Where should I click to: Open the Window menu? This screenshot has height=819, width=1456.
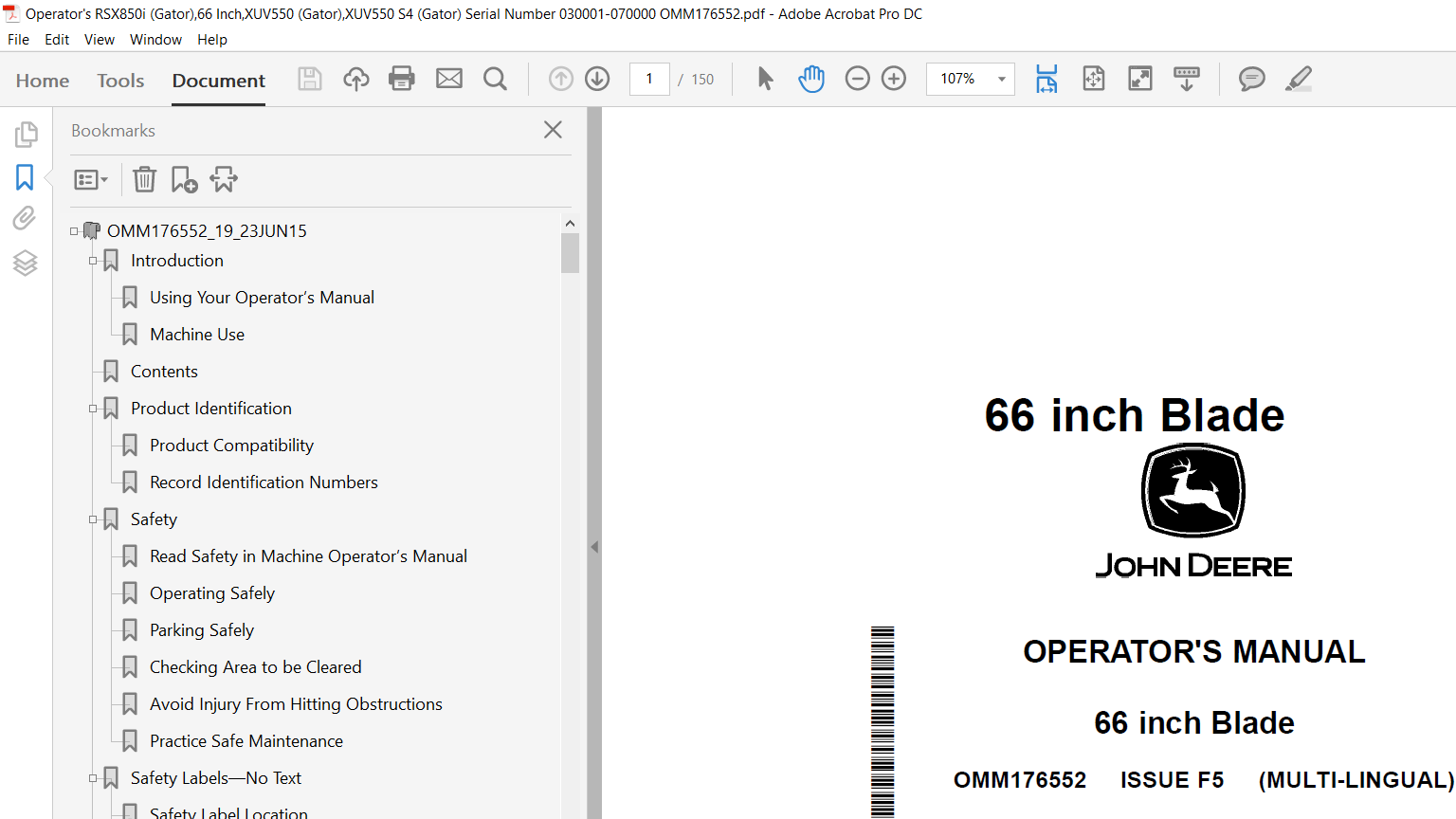pos(155,40)
